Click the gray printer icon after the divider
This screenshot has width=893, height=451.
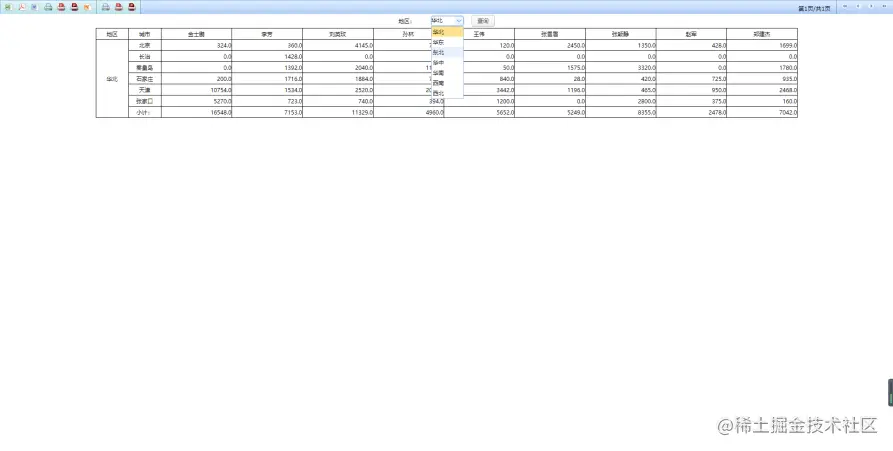[105, 7]
